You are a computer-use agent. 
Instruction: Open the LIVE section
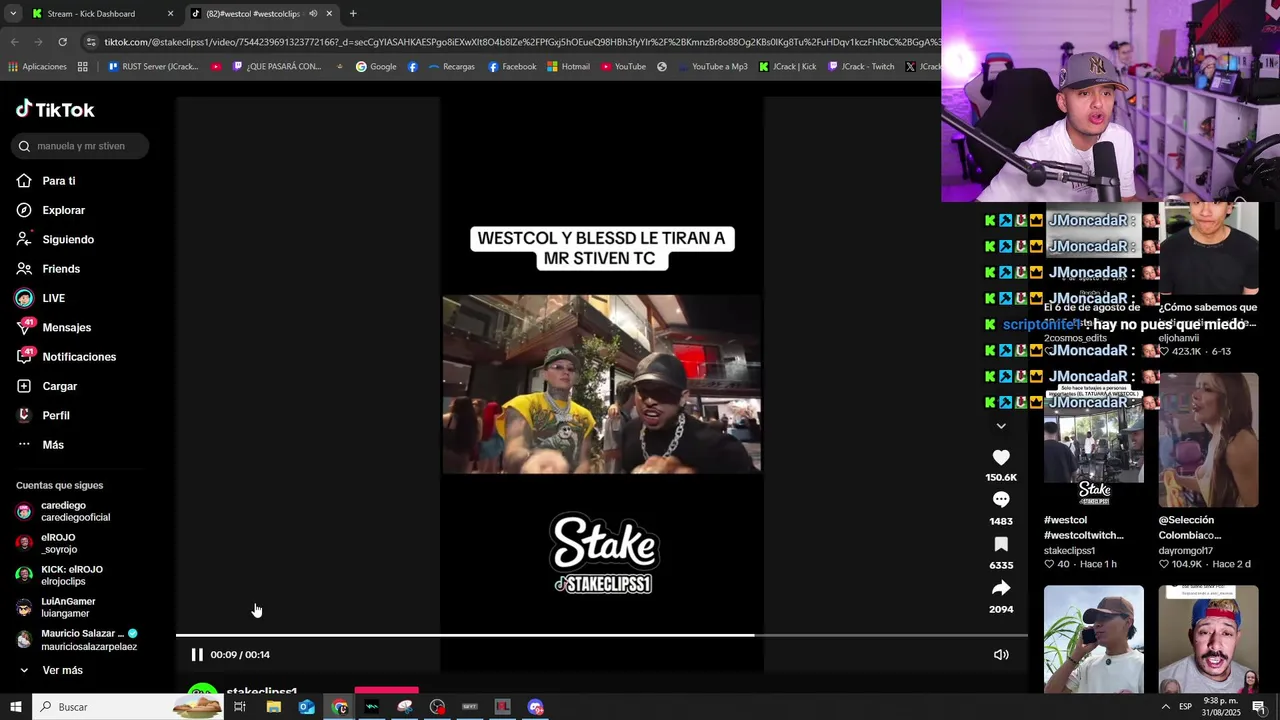[x=53, y=298]
